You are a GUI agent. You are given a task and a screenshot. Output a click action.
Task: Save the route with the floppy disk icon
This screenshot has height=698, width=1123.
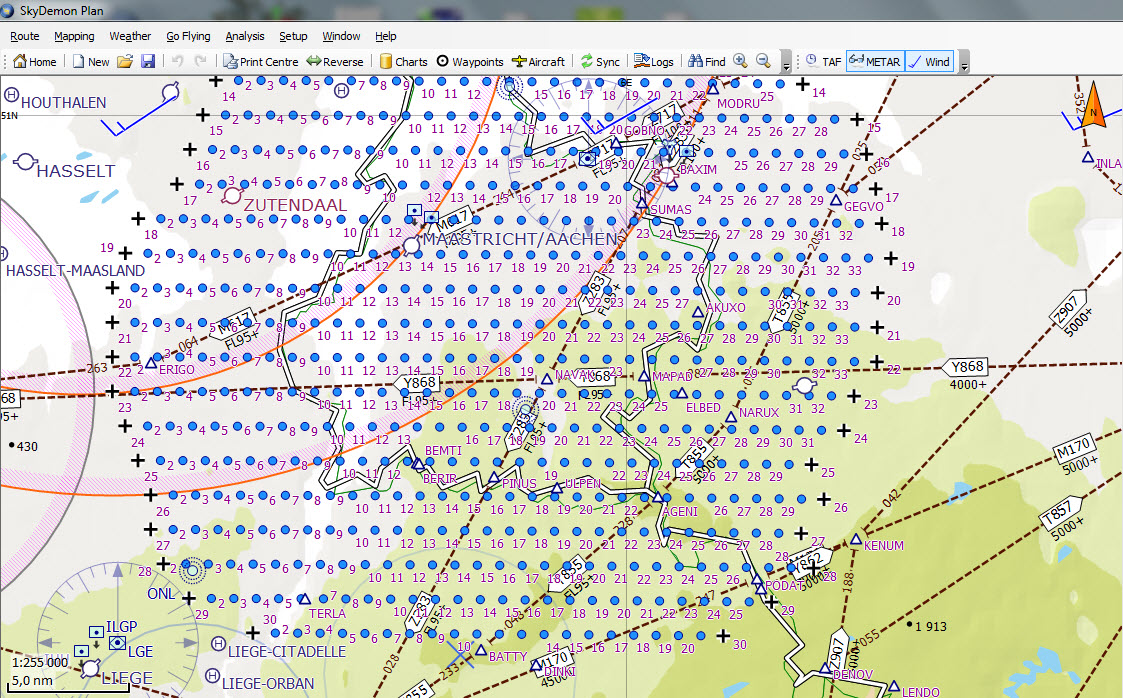point(148,61)
